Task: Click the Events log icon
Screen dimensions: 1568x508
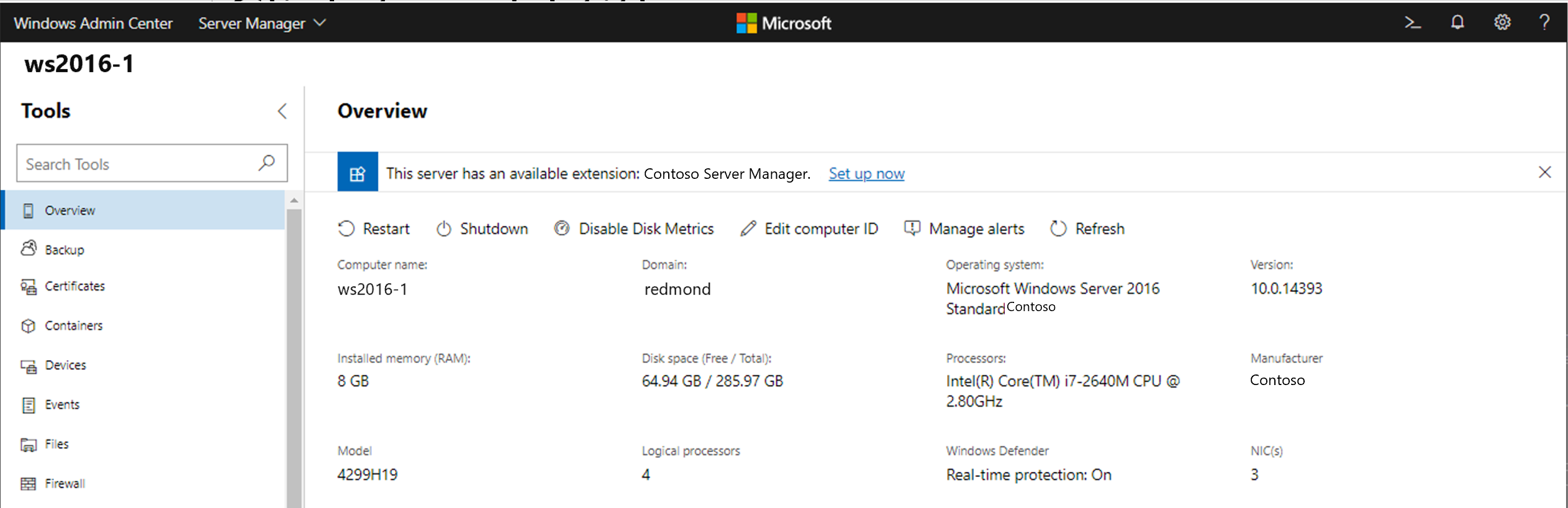Action: pos(29,405)
